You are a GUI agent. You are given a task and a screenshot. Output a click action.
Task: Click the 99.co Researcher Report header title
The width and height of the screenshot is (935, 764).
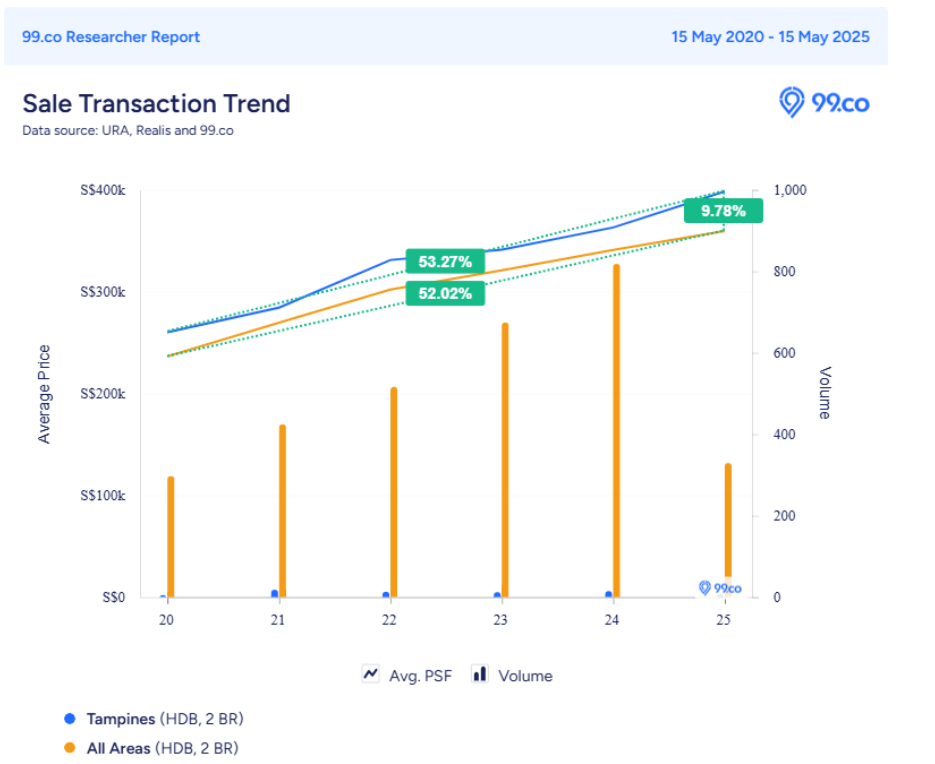tap(111, 37)
